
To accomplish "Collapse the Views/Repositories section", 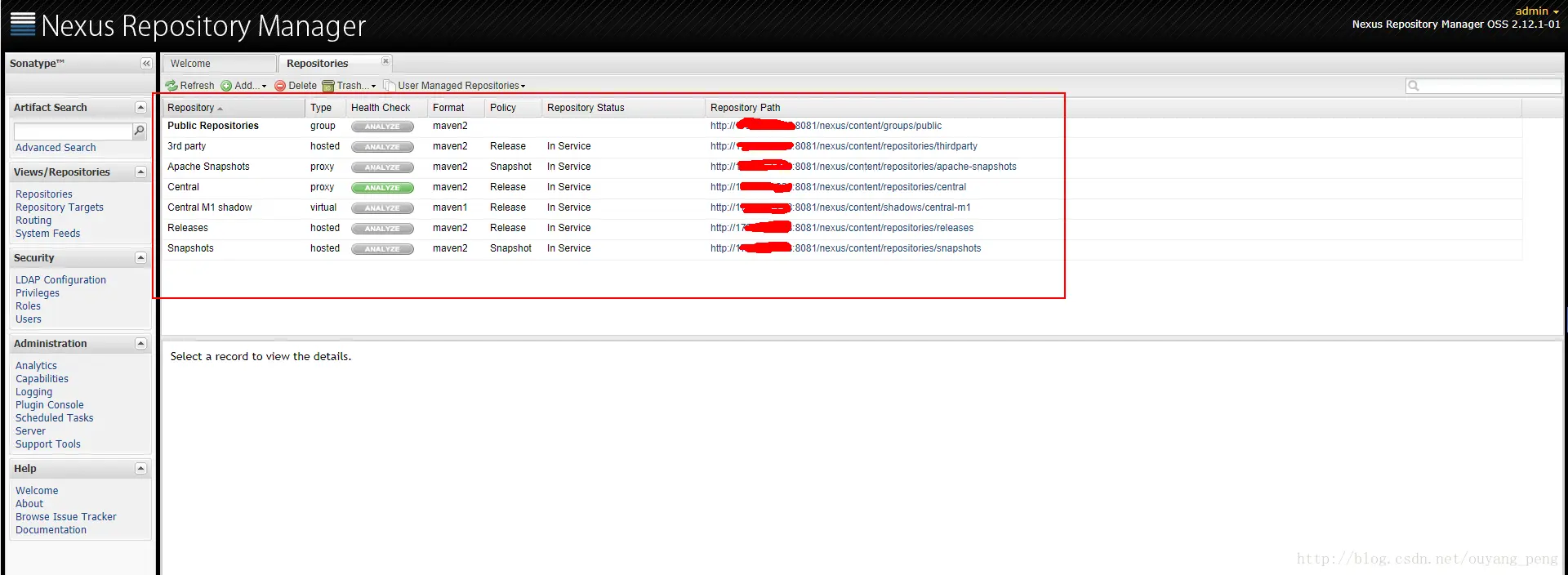I will [140, 172].
